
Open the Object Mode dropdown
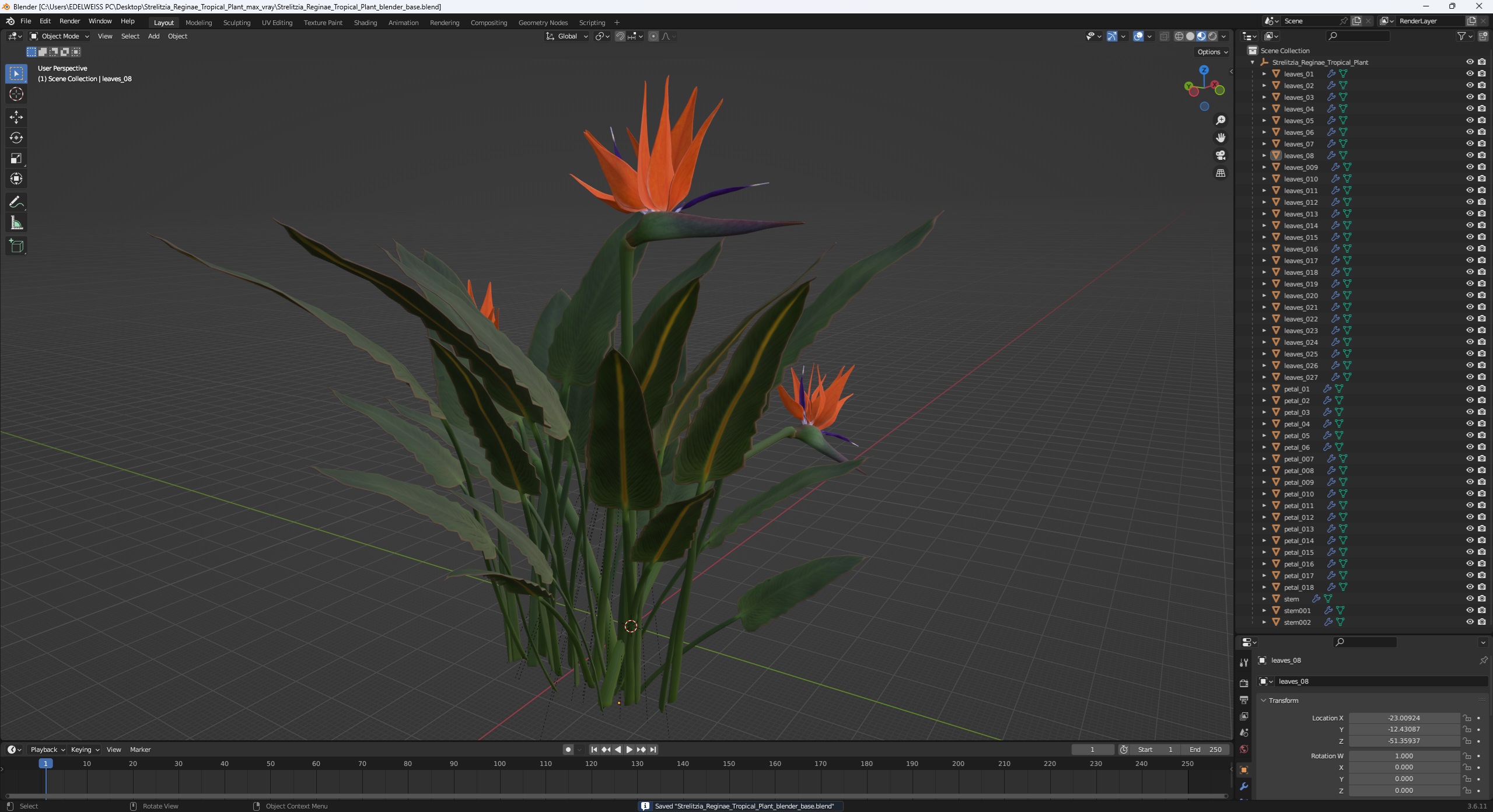pyautogui.click(x=60, y=36)
